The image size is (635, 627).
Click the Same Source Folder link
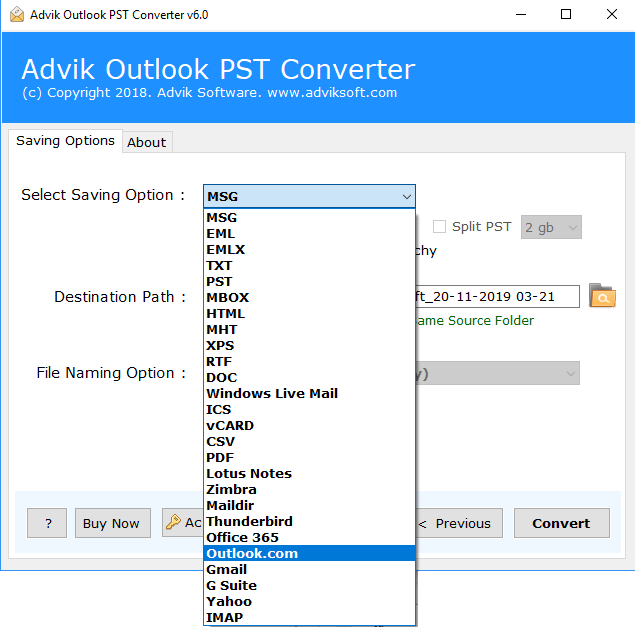(475, 320)
